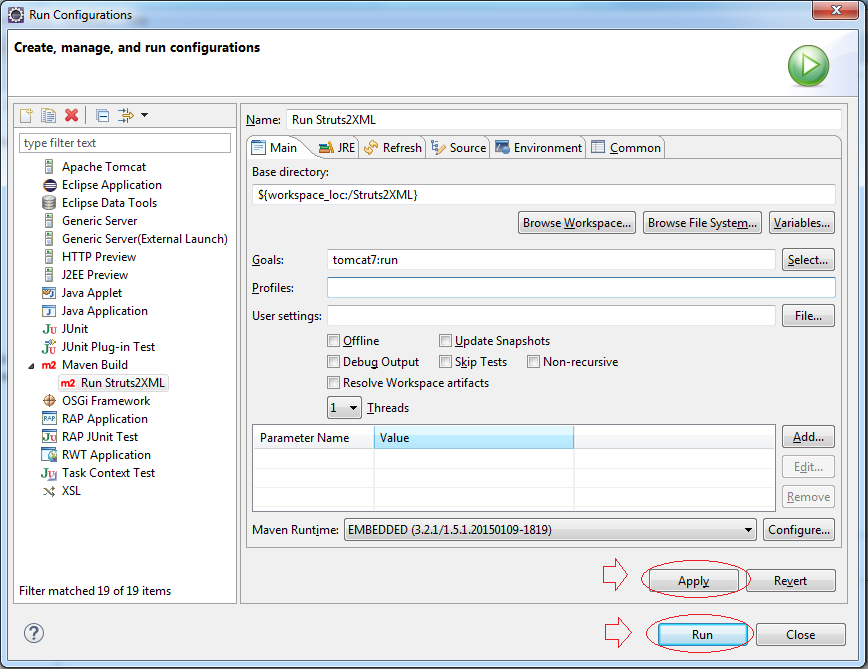
Task: Click the Apache Tomcat server icon
Action: [x=49, y=167]
